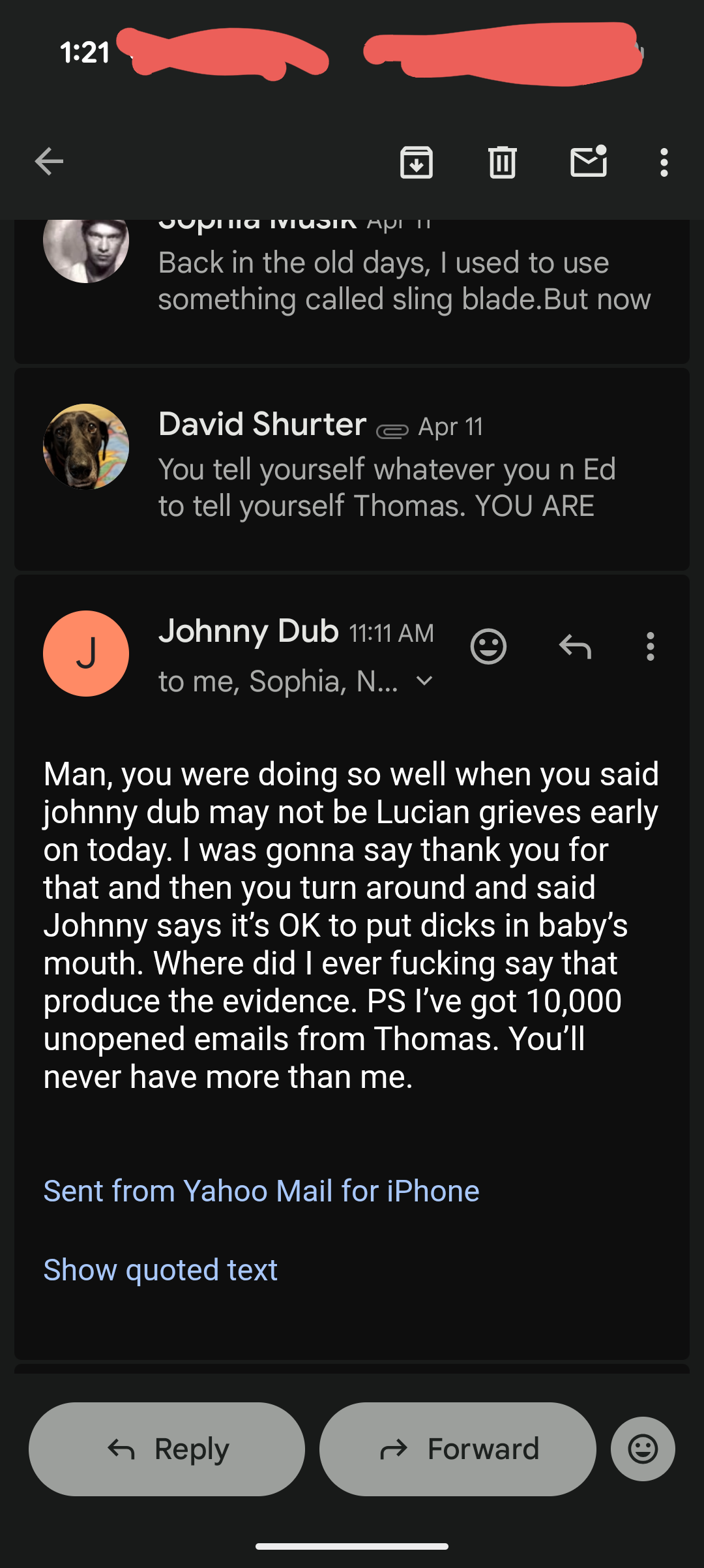The image size is (704, 1568).
Task: Mark the conversation as unread
Action: [x=589, y=162]
